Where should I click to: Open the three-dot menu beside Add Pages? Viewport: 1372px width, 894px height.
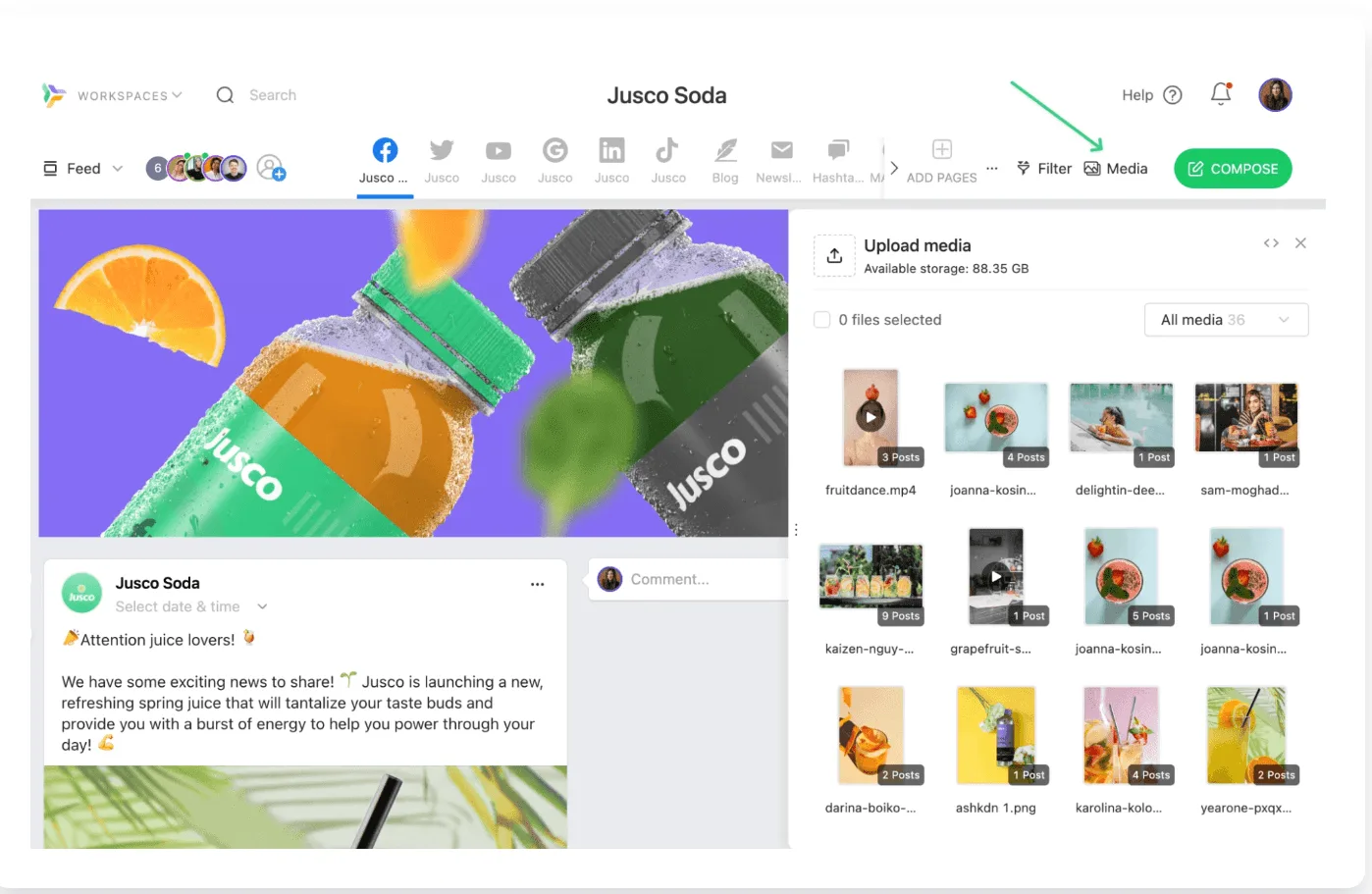pyautogui.click(x=992, y=168)
